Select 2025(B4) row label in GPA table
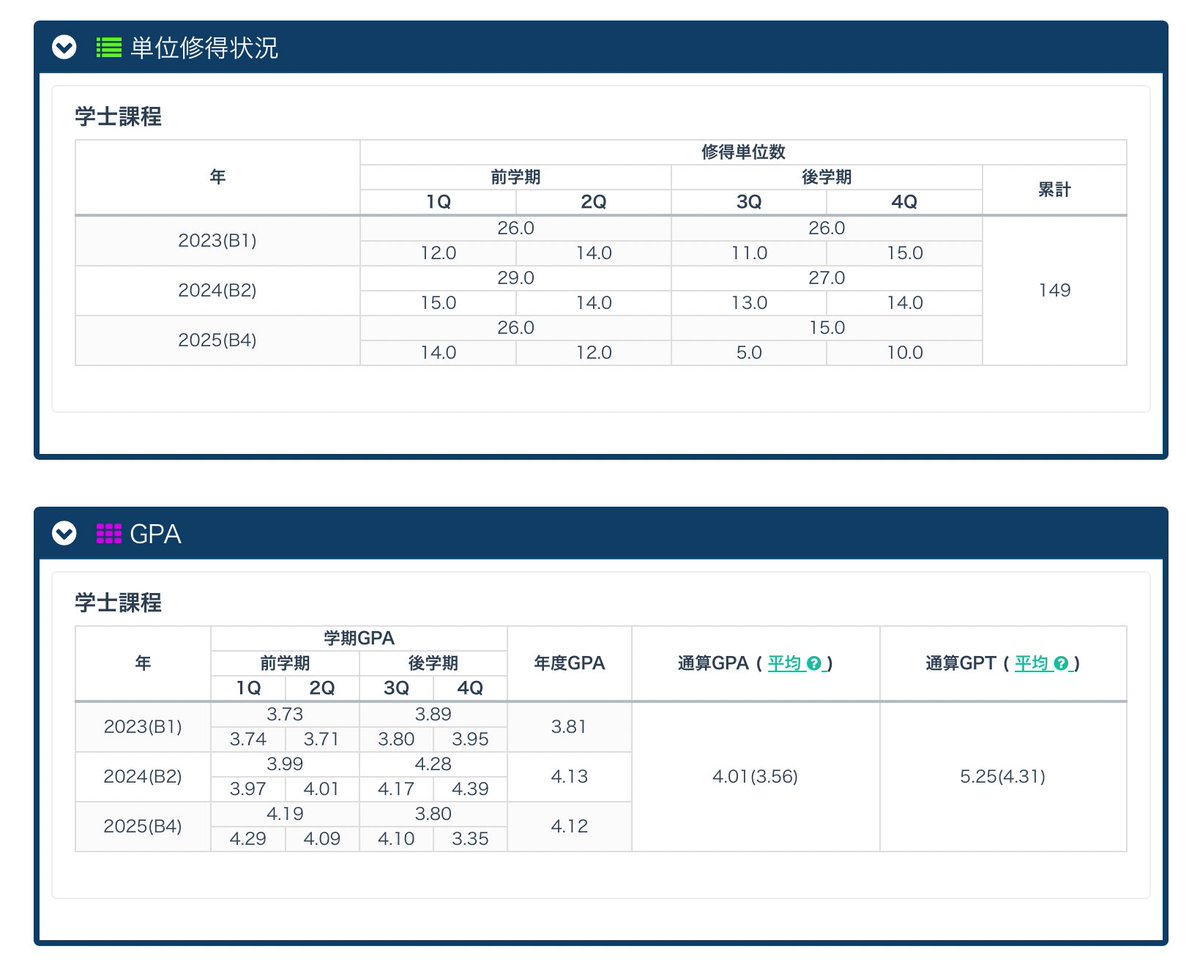Image resolution: width=1200 pixels, height=965 pixels. click(x=143, y=827)
